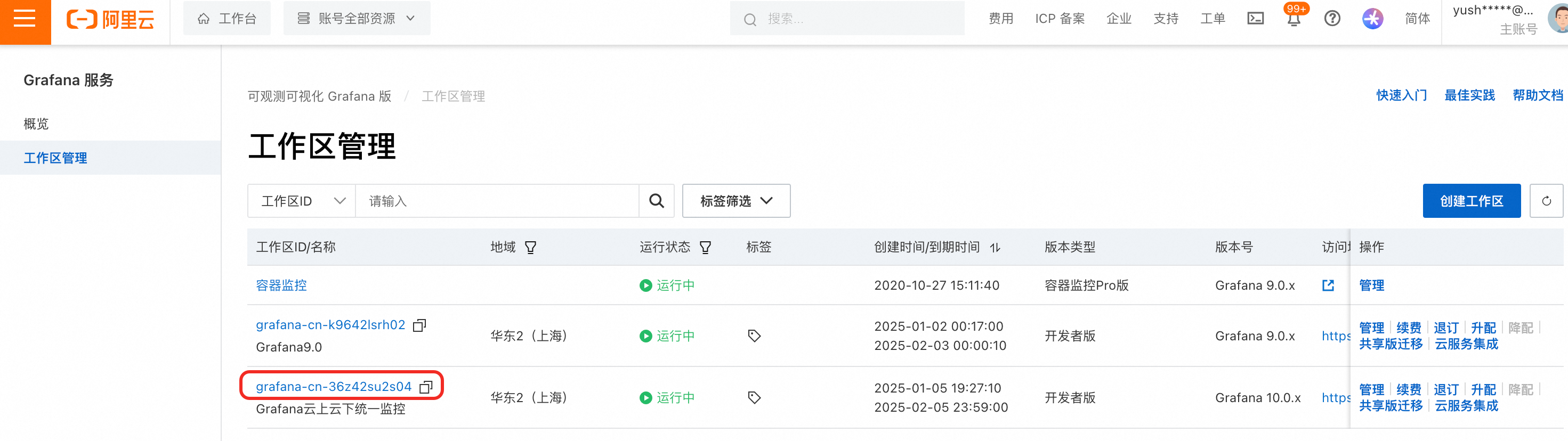Click 共享版迁移 for Grafana 9.0.x developer row

[1391, 344]
